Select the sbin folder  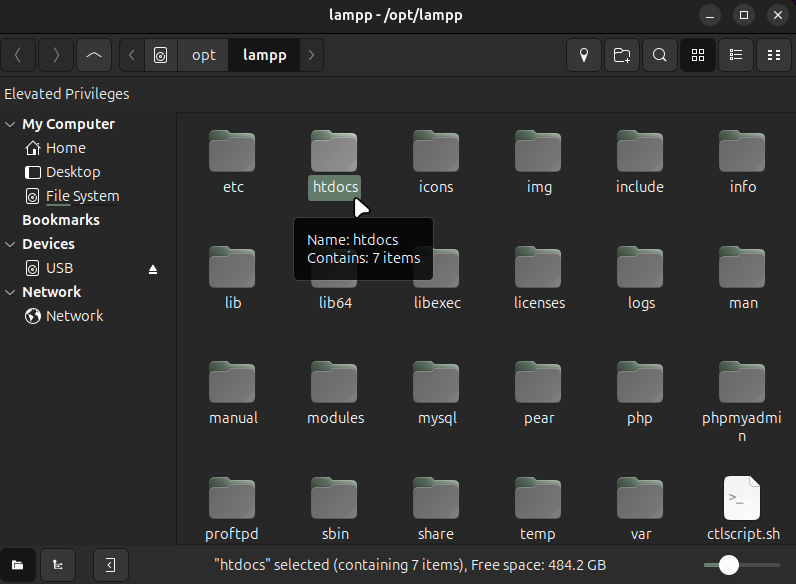335,510
